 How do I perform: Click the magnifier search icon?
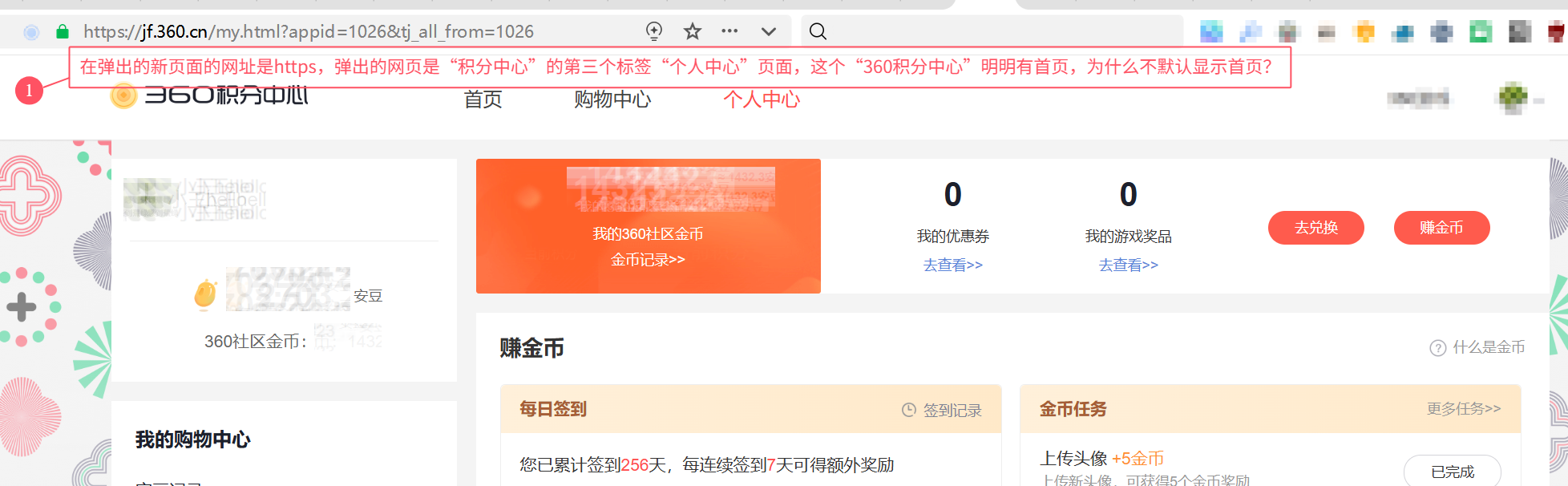[818, 31]
